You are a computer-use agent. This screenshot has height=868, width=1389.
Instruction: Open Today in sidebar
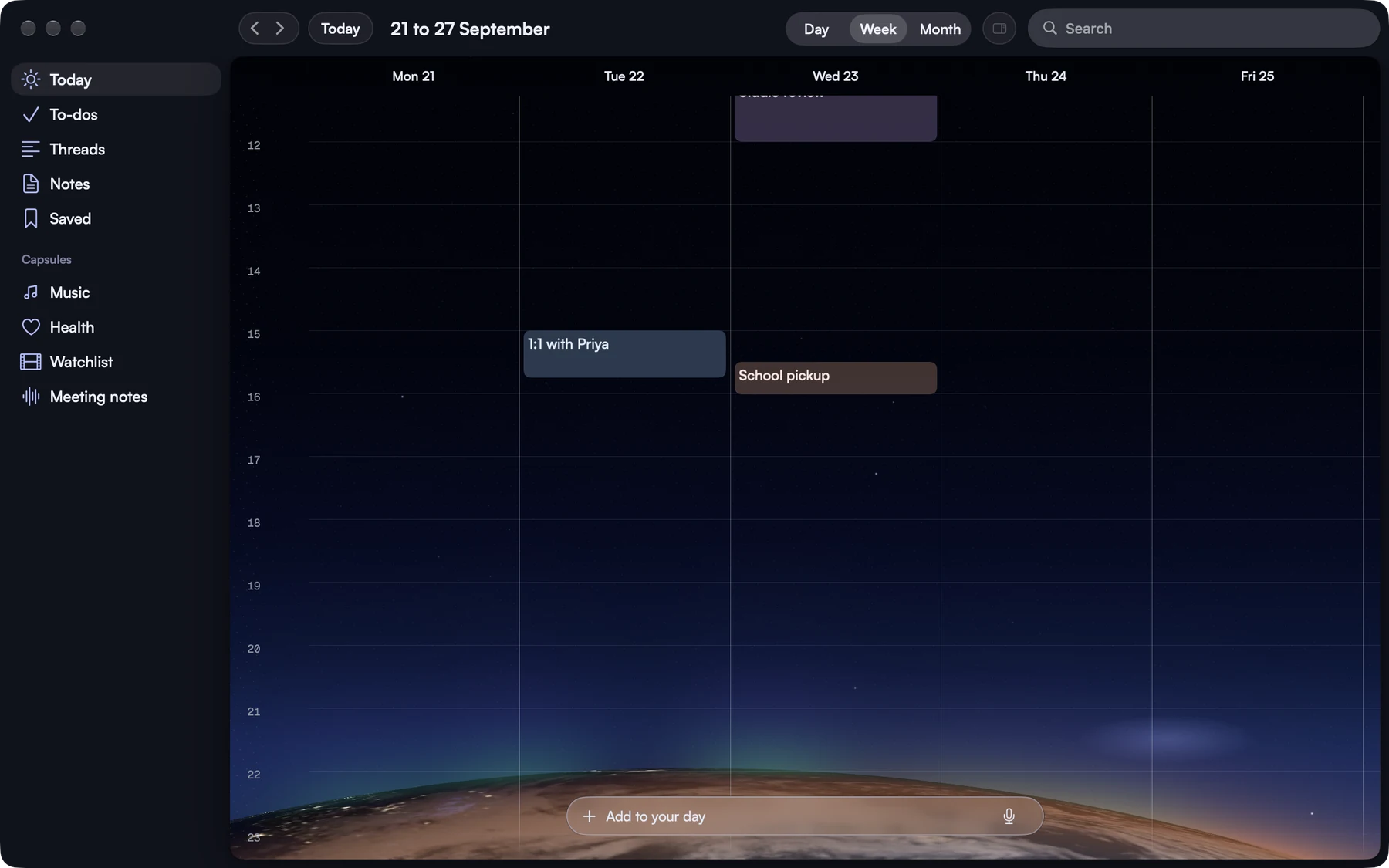(x=116, y=79)
